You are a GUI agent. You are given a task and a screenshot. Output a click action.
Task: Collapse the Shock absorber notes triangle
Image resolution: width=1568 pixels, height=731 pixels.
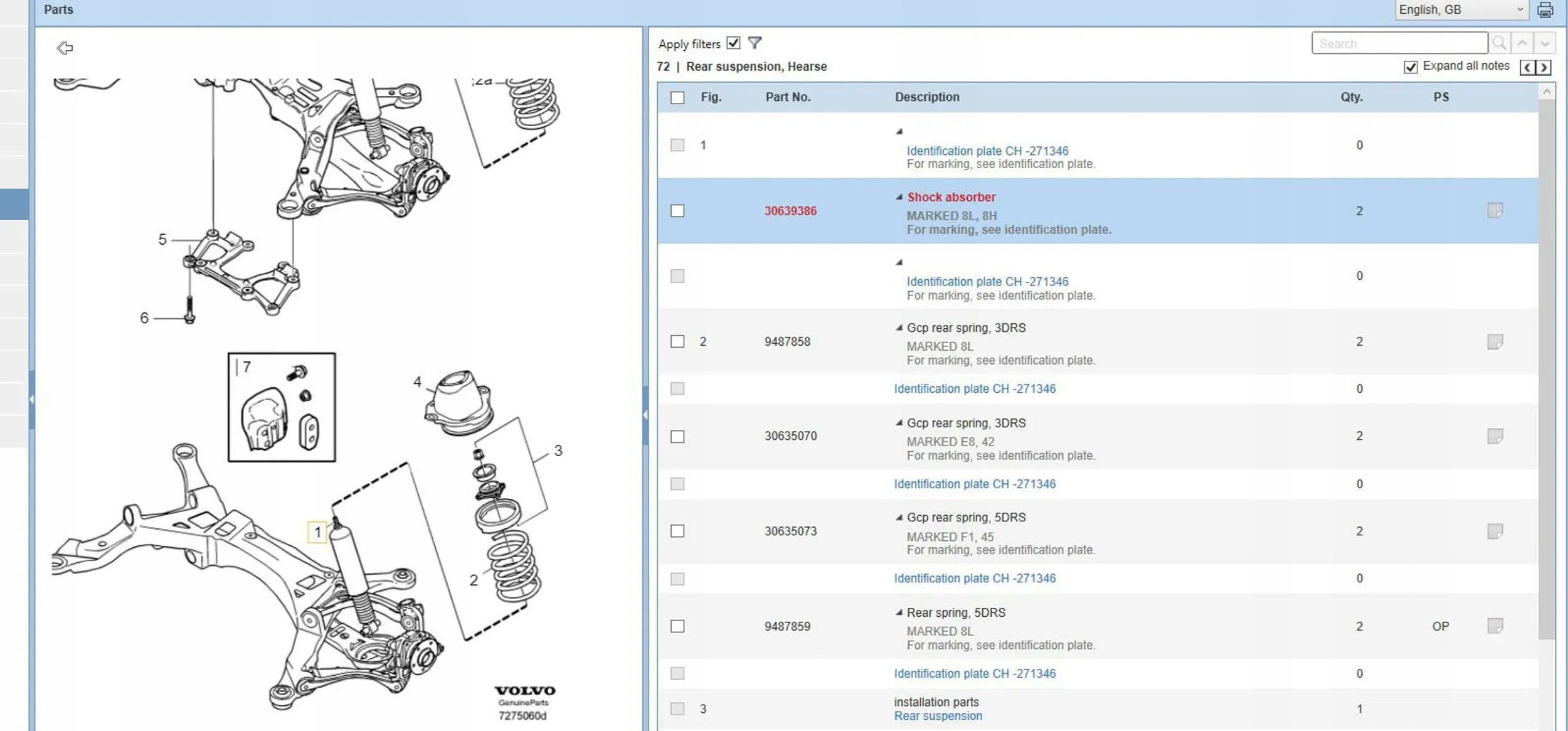pos(899,197)
